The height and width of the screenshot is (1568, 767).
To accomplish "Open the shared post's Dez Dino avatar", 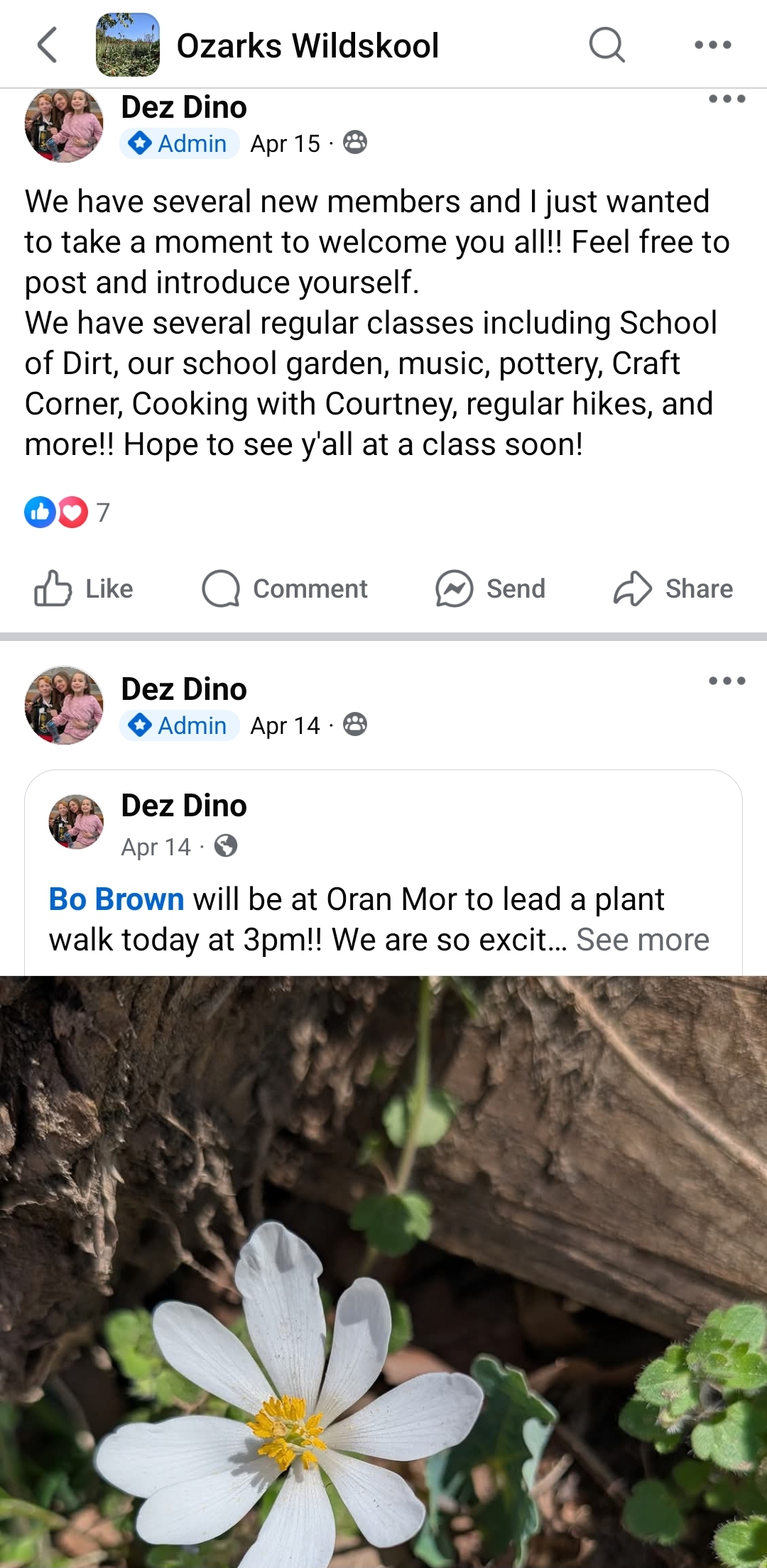I will [x=76, y=821].
